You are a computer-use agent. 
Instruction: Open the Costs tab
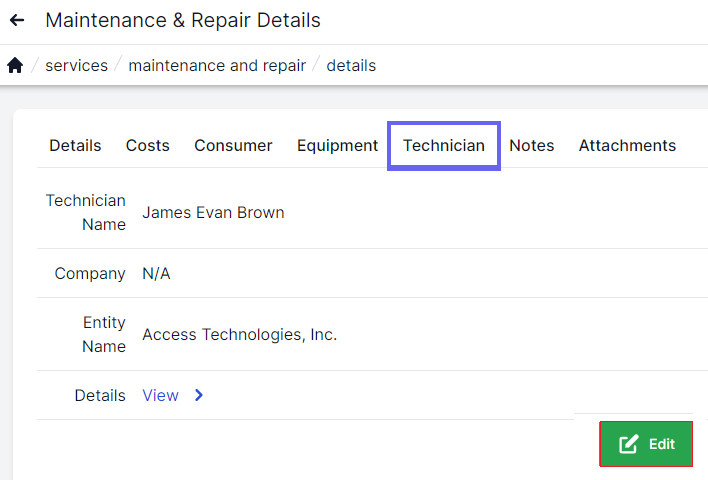tap(147, 145)
